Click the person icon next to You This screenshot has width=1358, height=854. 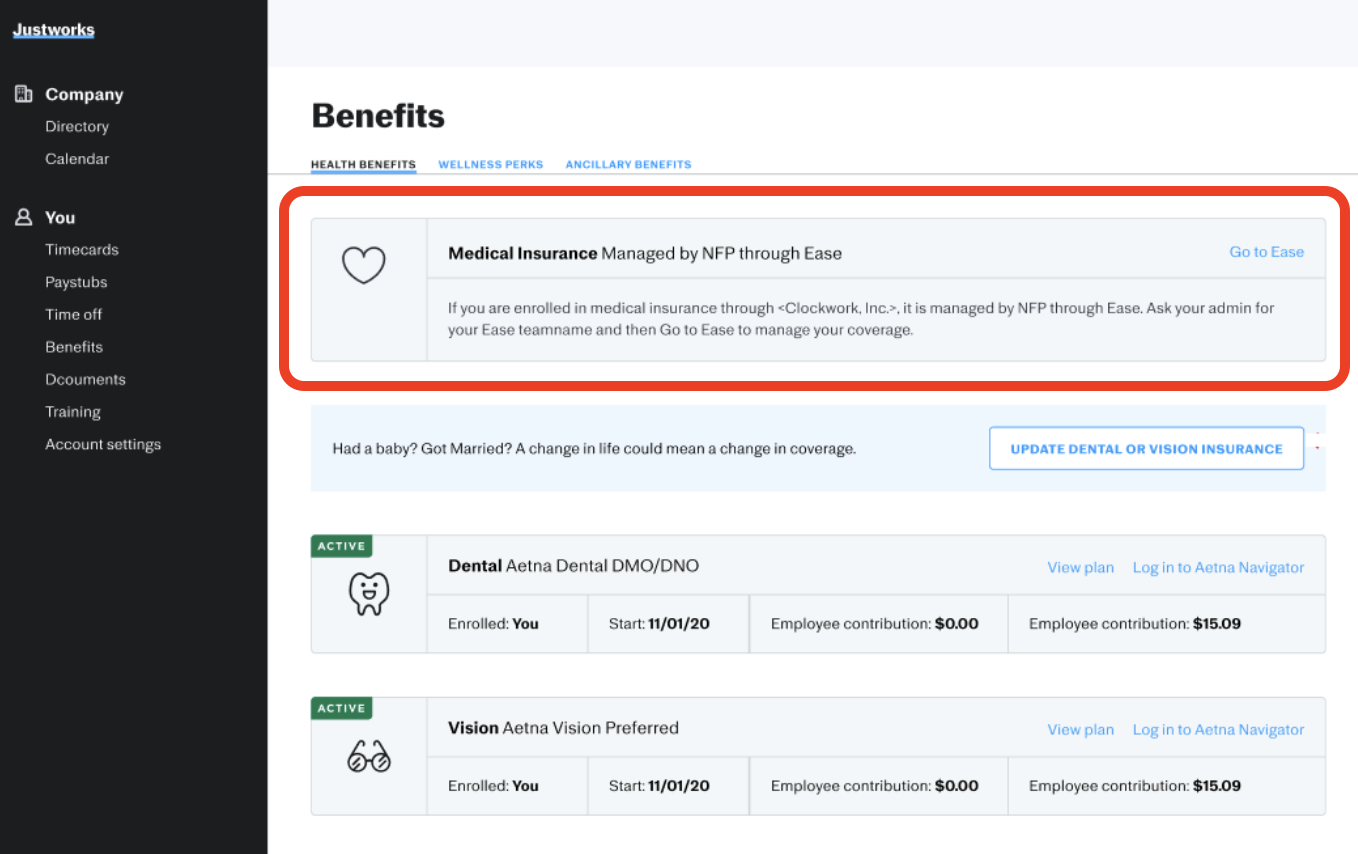pos(21,216)
